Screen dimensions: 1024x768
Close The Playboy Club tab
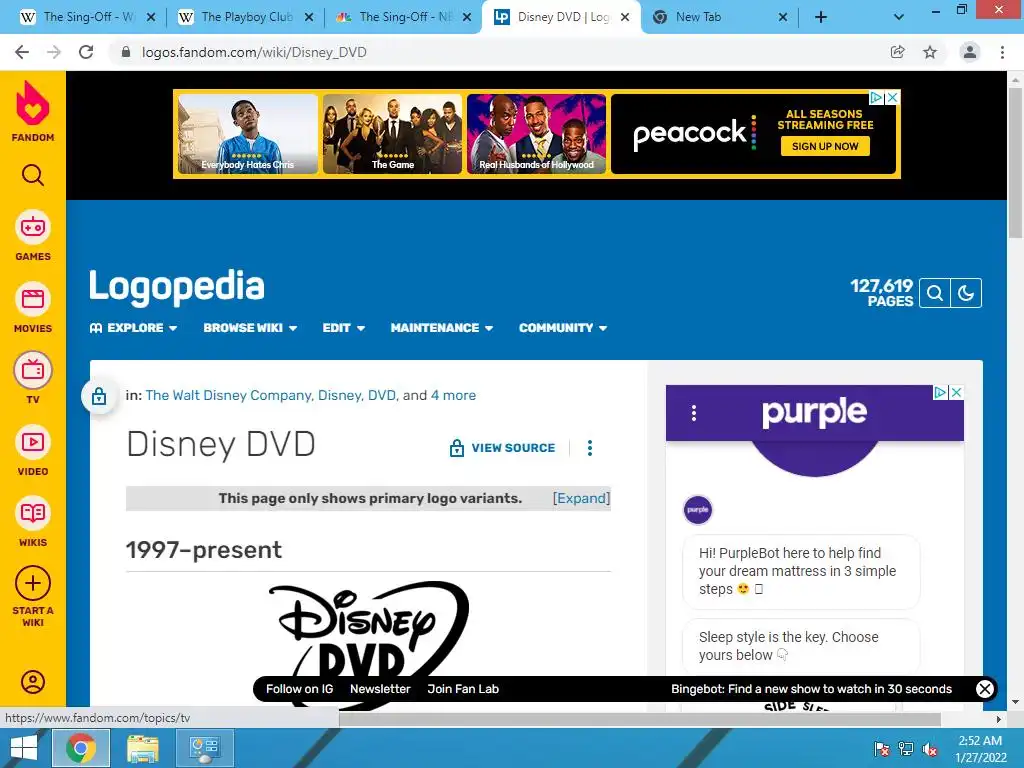tap(309, 18)
